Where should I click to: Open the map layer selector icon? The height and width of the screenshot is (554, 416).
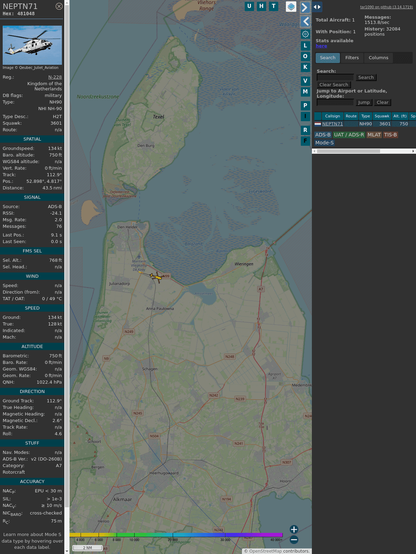[x=291, y=6]
